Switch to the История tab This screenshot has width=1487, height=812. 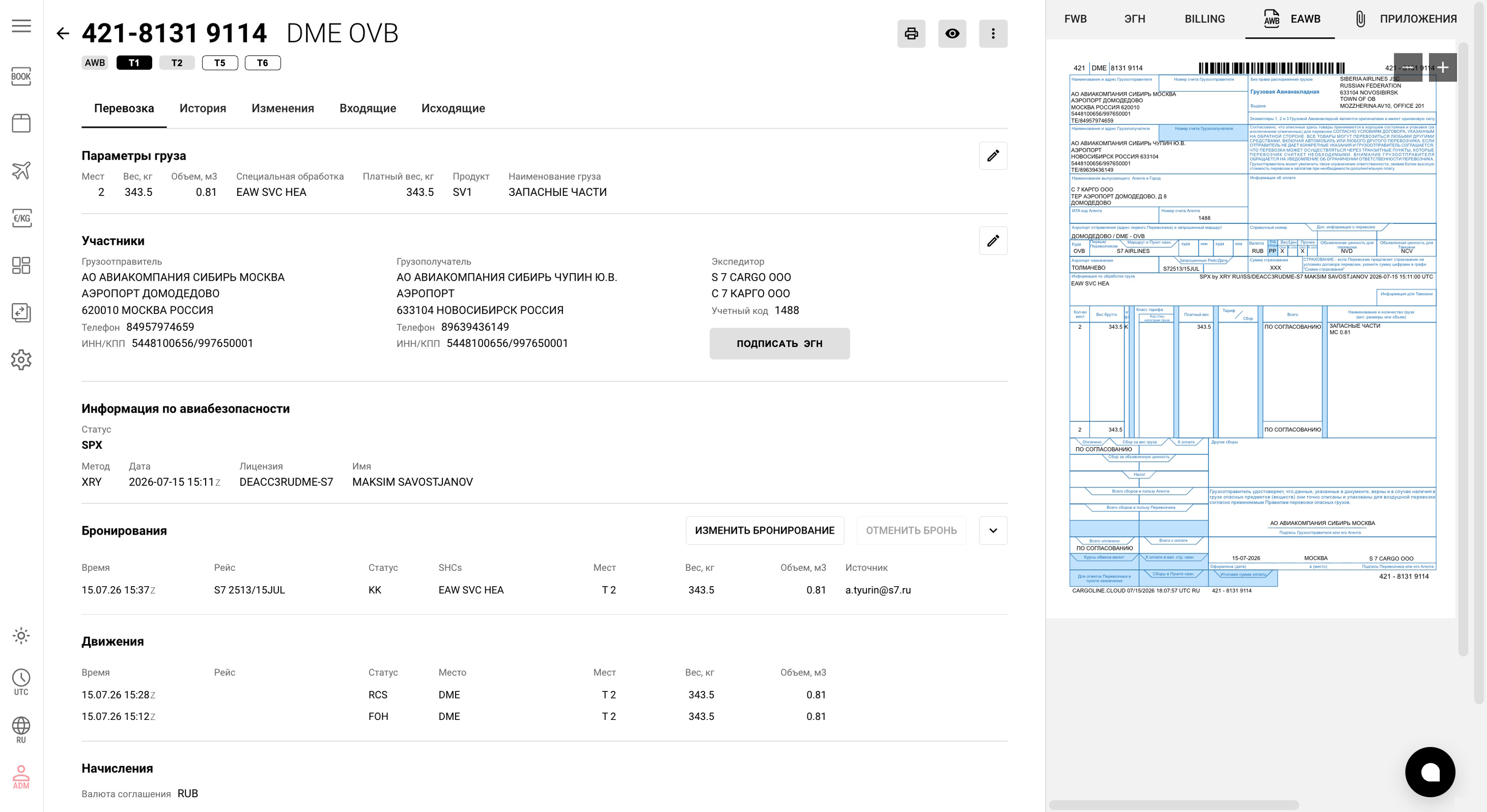point(203,108)
